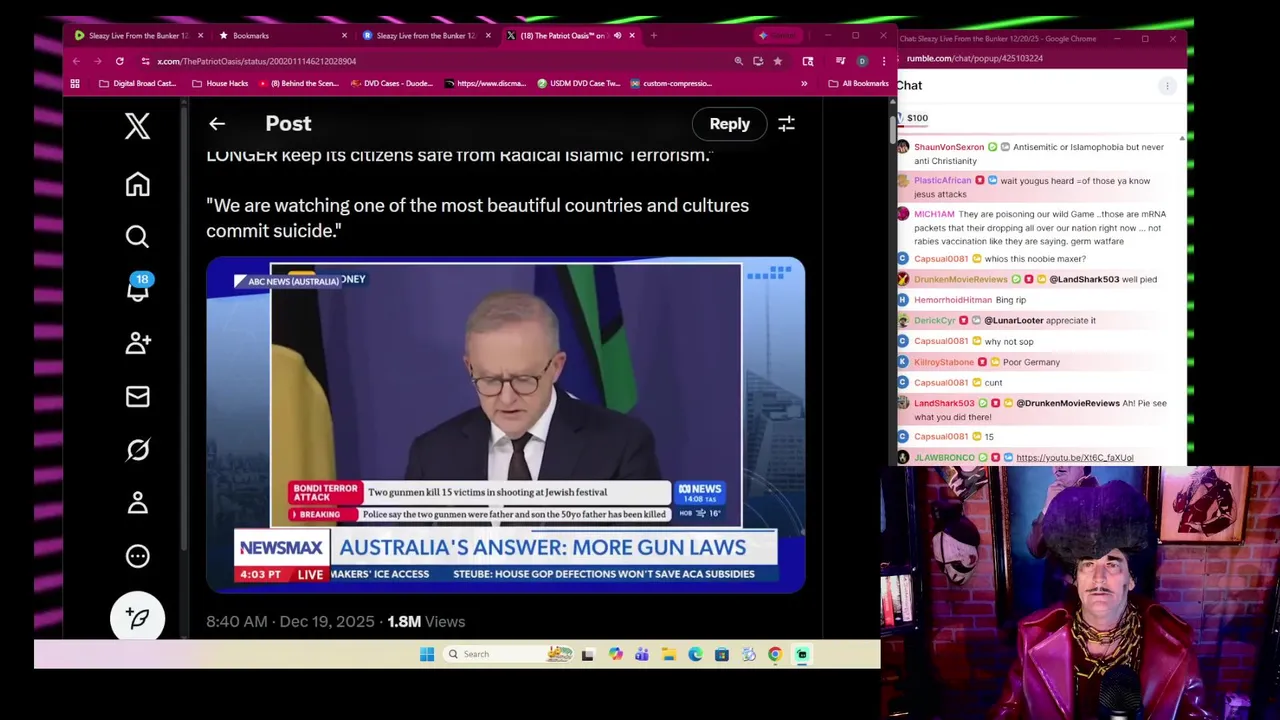Bookmark this page with the star icon
Screen dimensions: 1280x720
(777, 61)
